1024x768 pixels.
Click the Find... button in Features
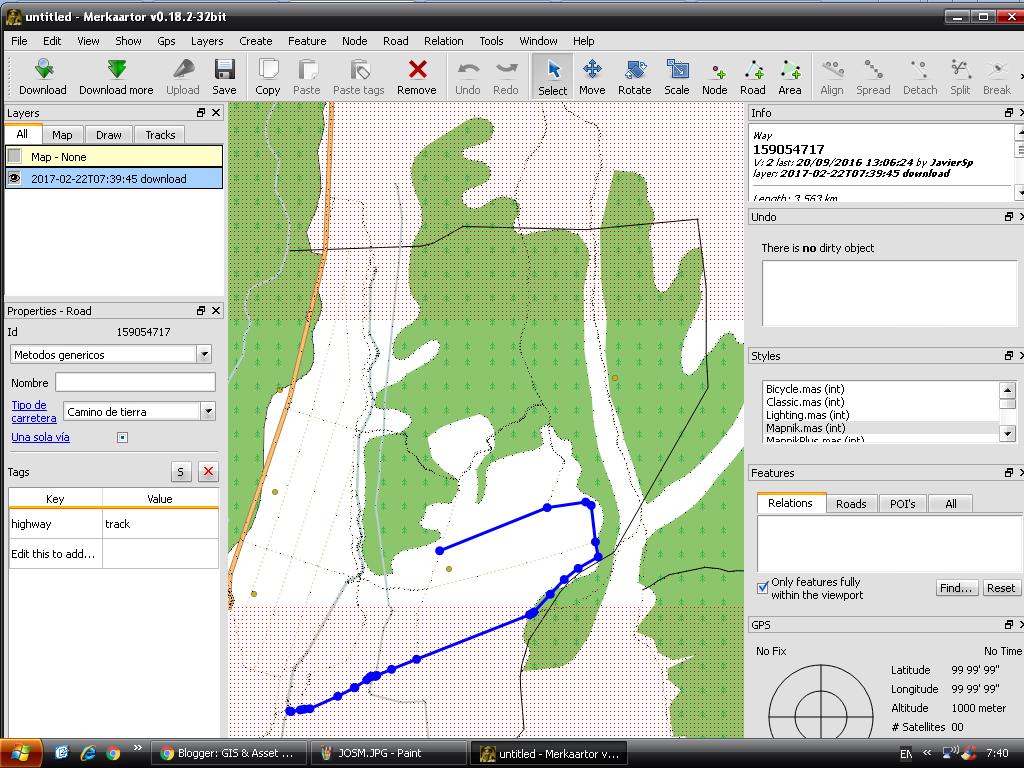[x=956, y=588]
